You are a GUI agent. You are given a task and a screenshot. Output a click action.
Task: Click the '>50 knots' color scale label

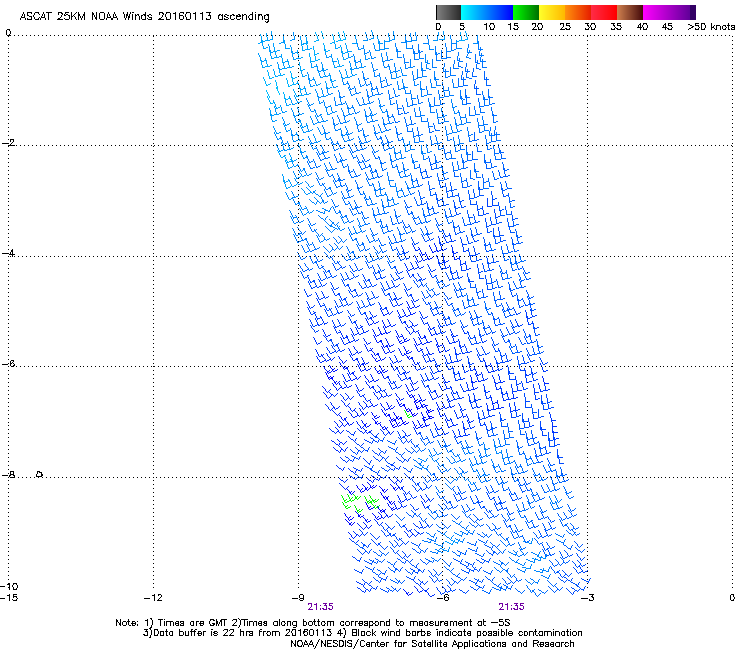coord(711,27)
